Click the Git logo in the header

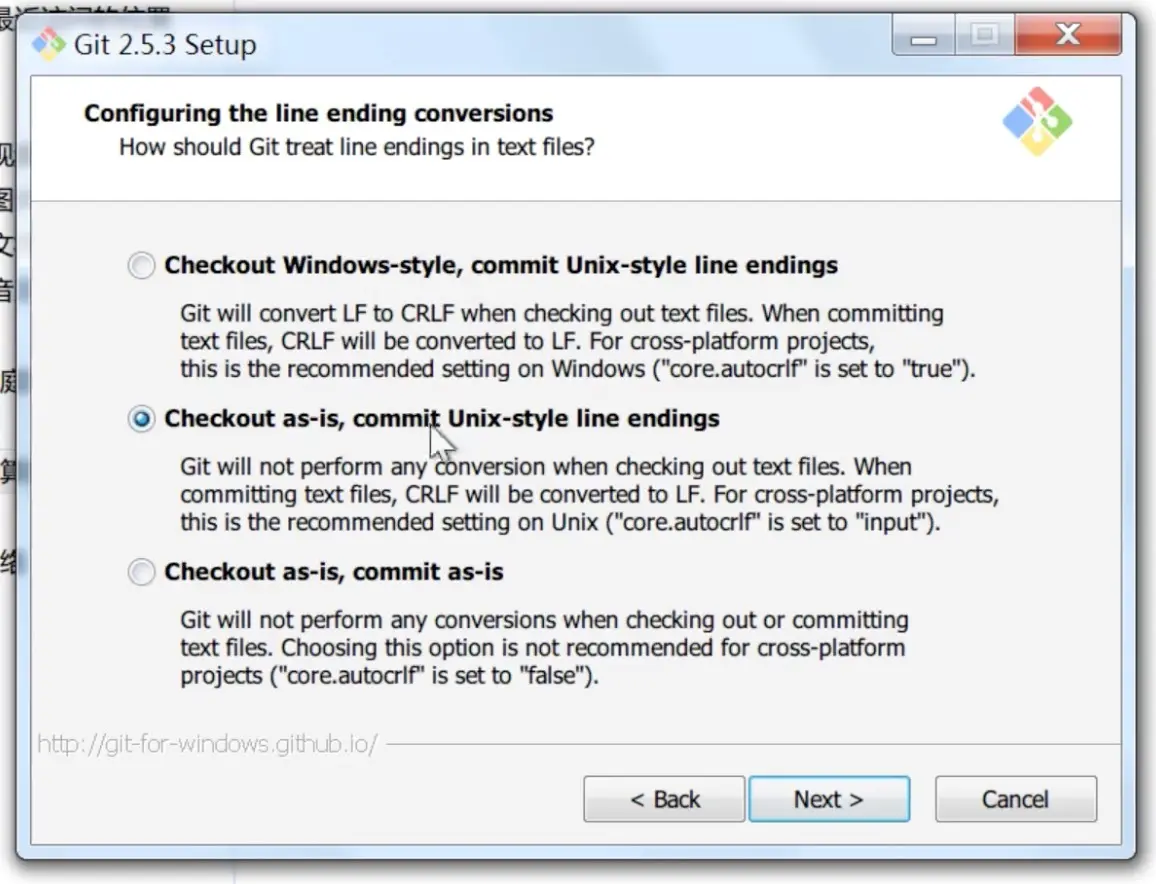click(1037, 122)
